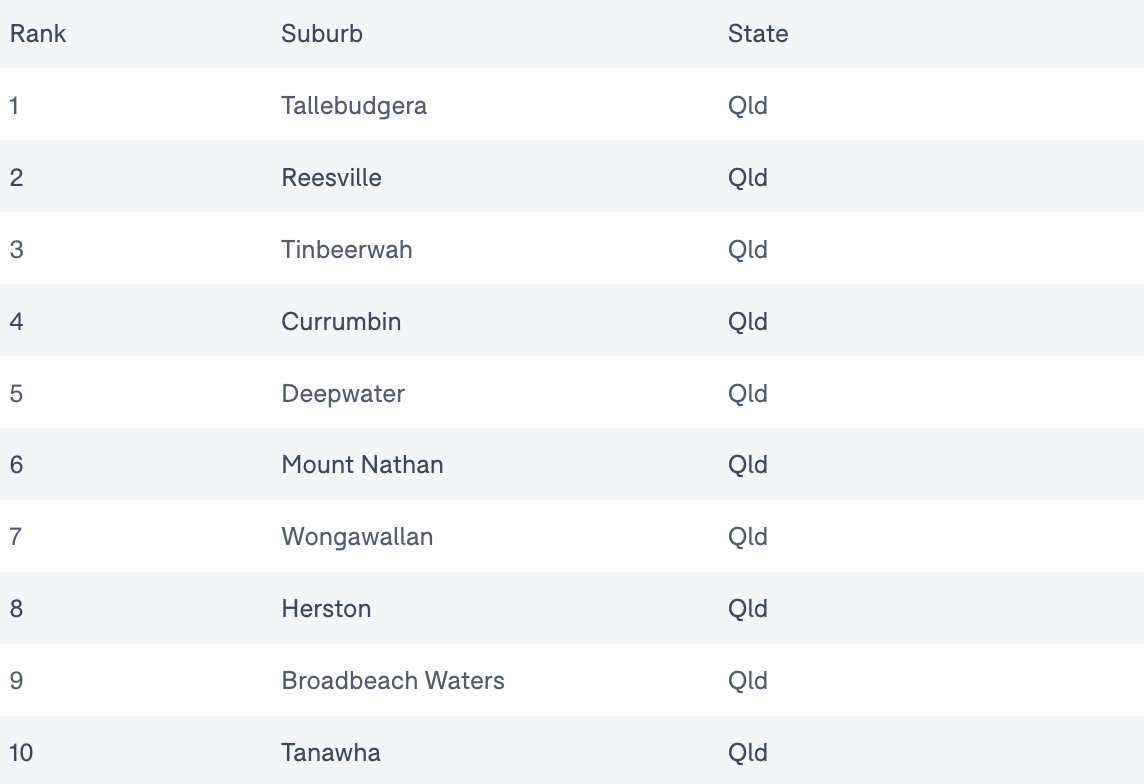The width and height of the screenshot is (1144, 784).
Task: Select the Wongawallan suburb cell
Action: click(x=357, y=537)
